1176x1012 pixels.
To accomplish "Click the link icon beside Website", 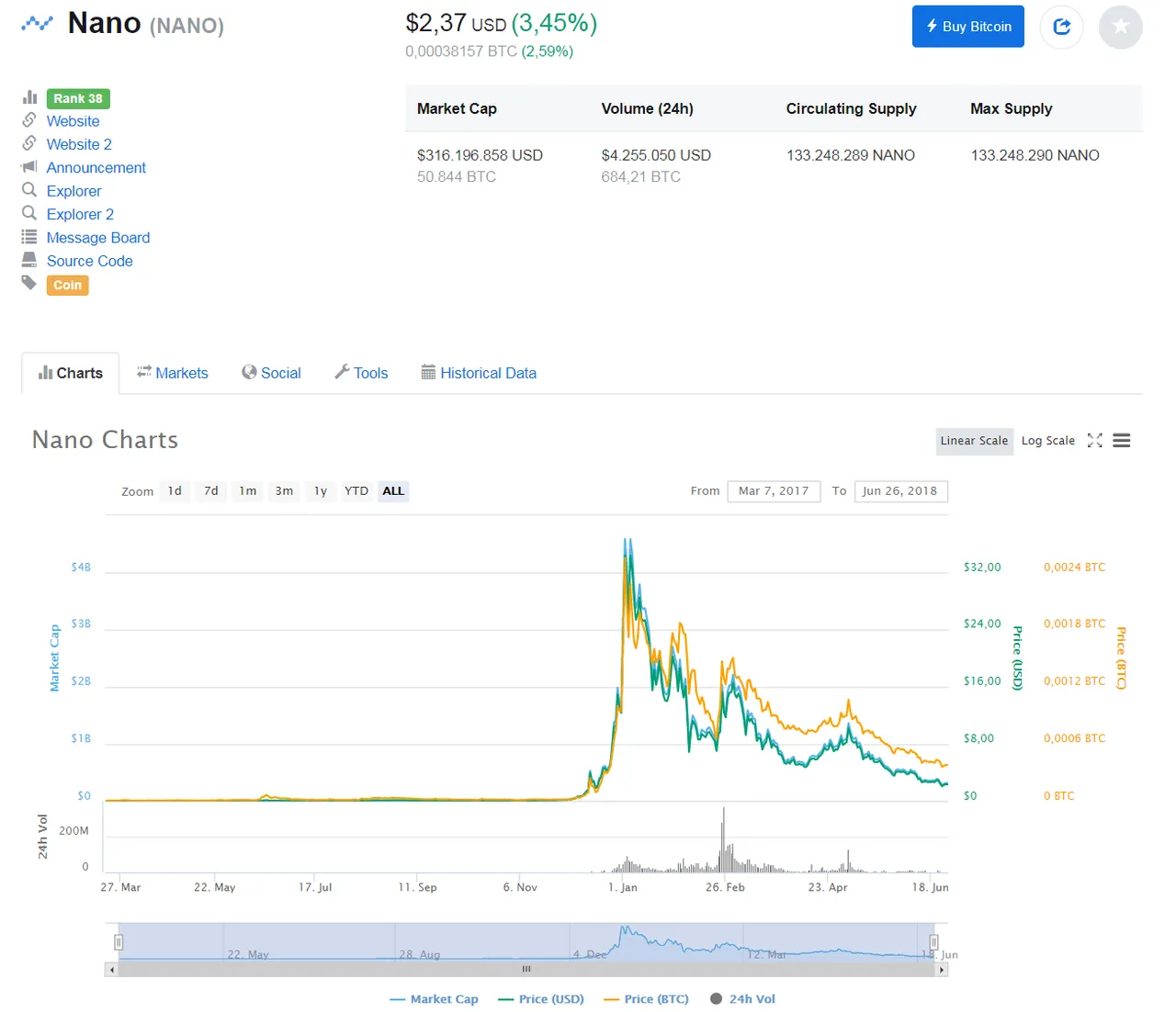I will pos(29,120).
